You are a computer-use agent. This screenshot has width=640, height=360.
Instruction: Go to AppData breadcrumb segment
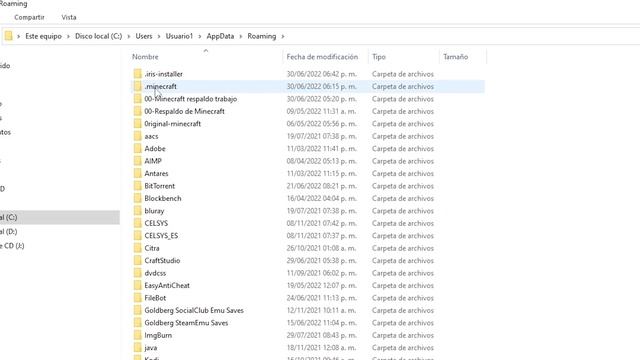(220, 36)
